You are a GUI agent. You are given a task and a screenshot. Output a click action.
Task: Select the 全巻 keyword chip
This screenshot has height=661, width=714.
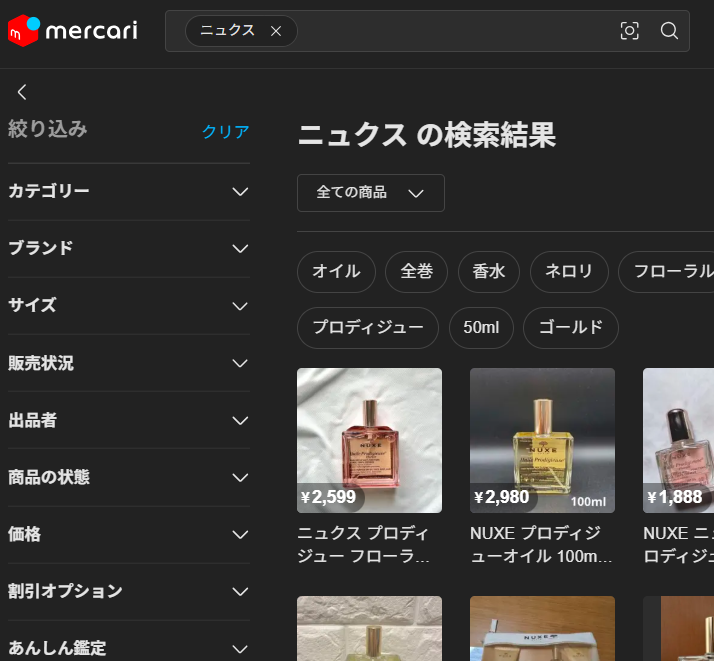[416, 272]
